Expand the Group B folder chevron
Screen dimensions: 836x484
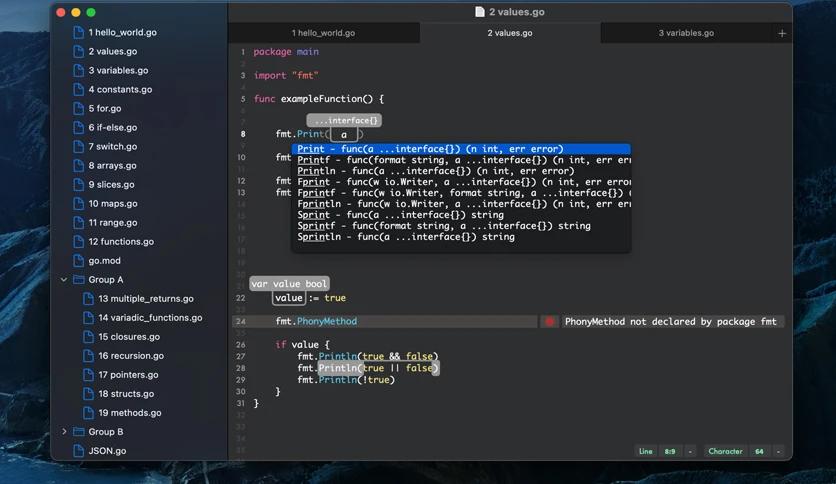64,432
